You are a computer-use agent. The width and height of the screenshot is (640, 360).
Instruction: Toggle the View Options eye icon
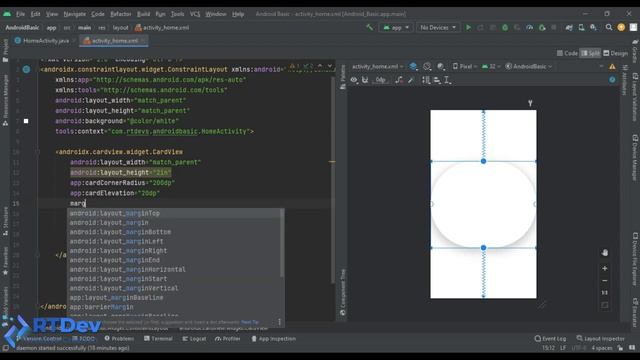(x=354, y=80)
